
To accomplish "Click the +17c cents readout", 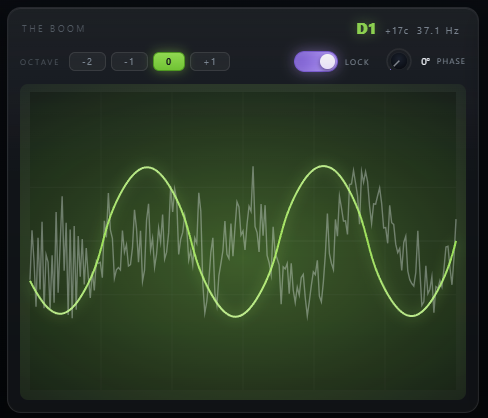I will (x=397, y=31).
